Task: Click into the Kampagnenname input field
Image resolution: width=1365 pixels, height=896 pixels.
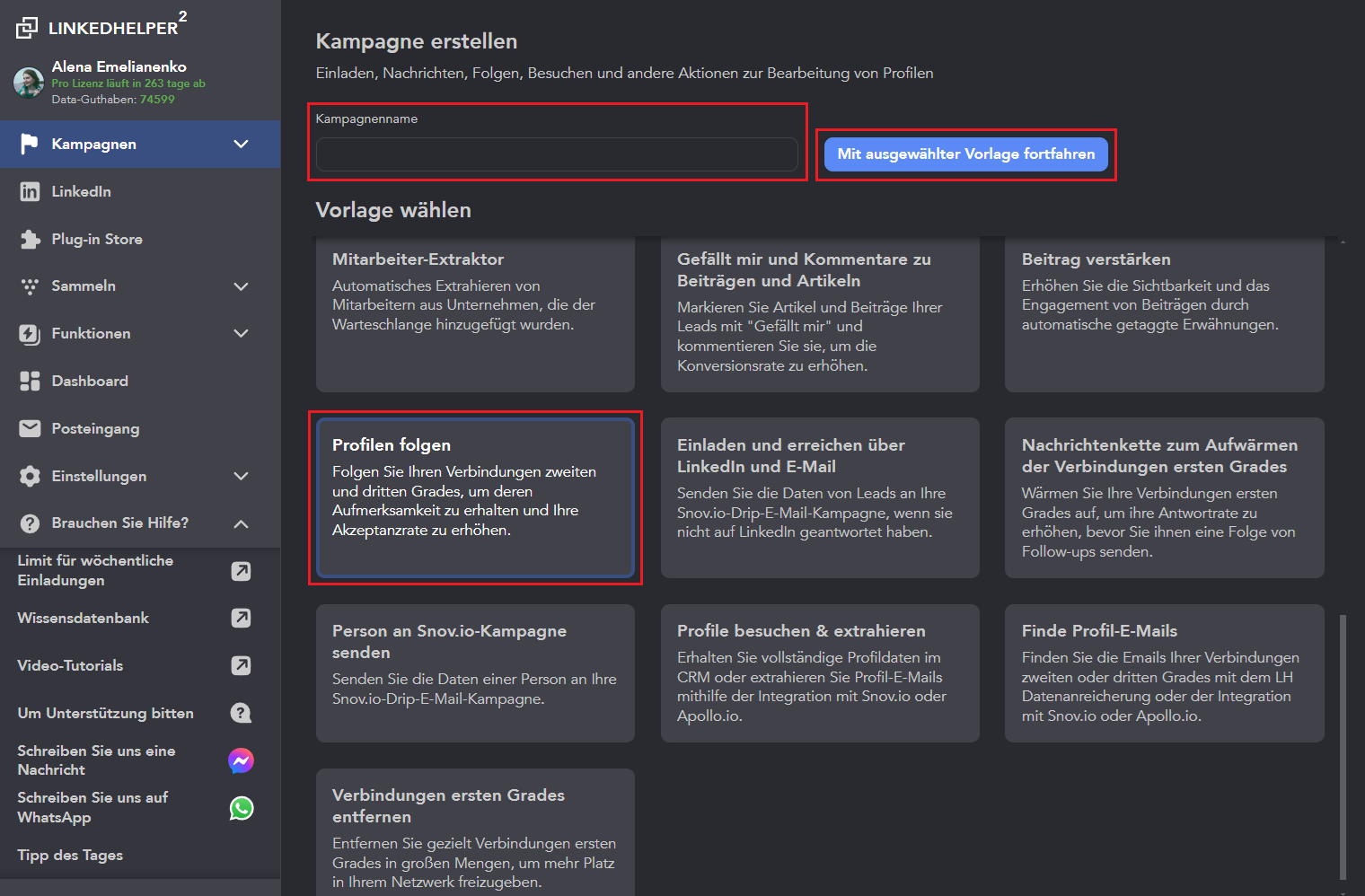Action: [x=557, y=154]
